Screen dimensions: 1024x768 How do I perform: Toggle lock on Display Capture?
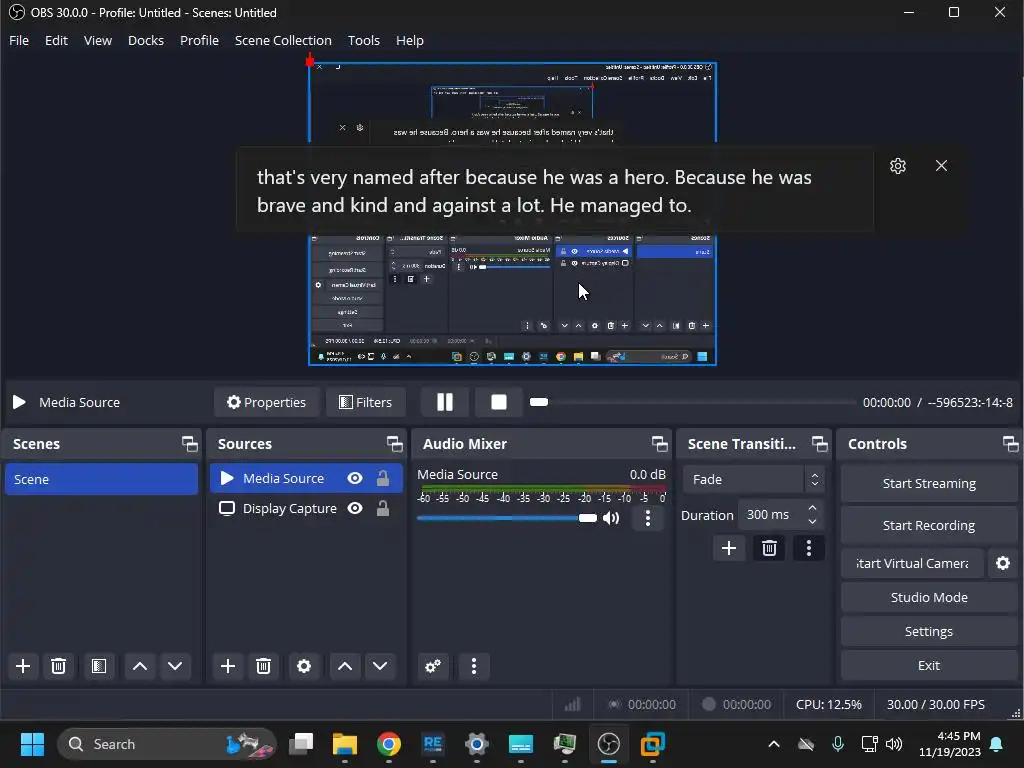[x=383, y=508]
